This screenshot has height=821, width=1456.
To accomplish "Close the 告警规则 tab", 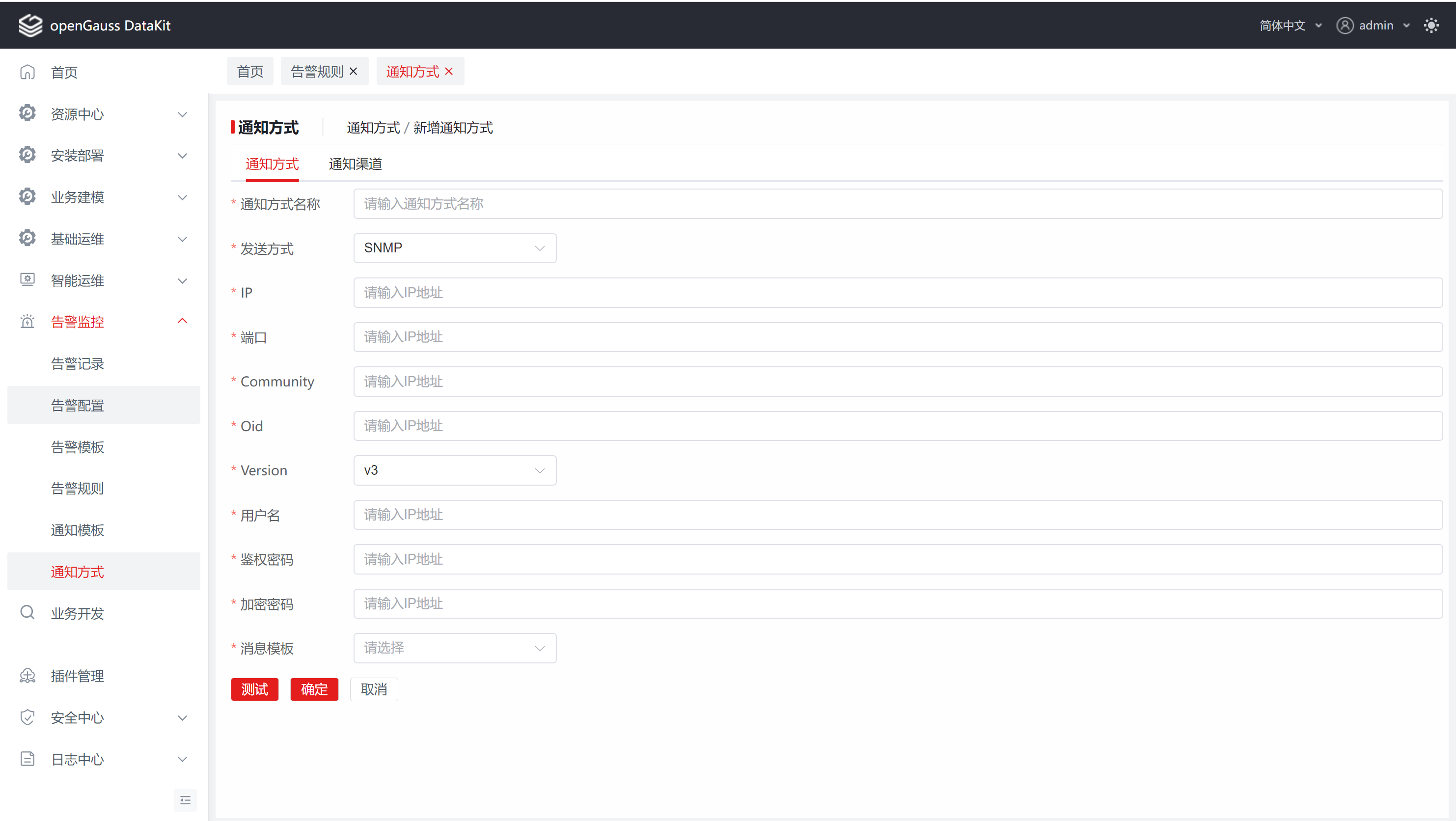I will (353, 71).
